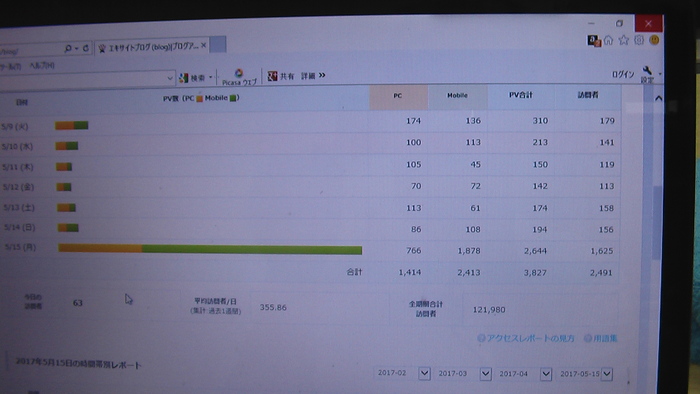Expand the 2017-04 month dropdown
700x394 pixels.
coord(546,374)
